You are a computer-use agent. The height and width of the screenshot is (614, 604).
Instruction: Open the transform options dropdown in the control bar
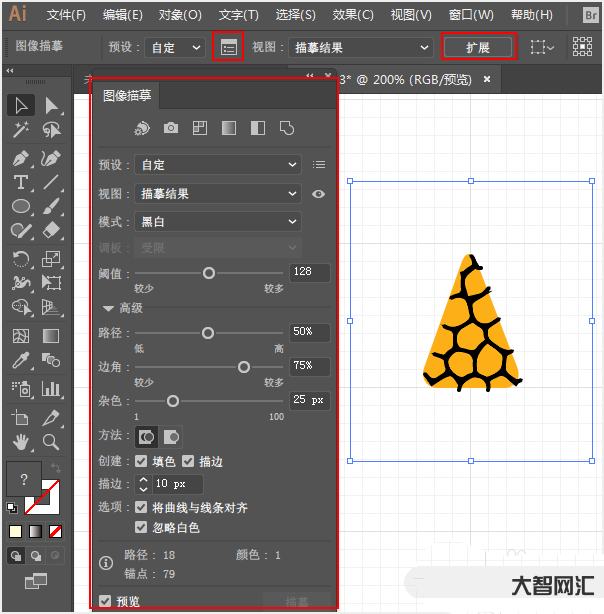coord(542,47)
